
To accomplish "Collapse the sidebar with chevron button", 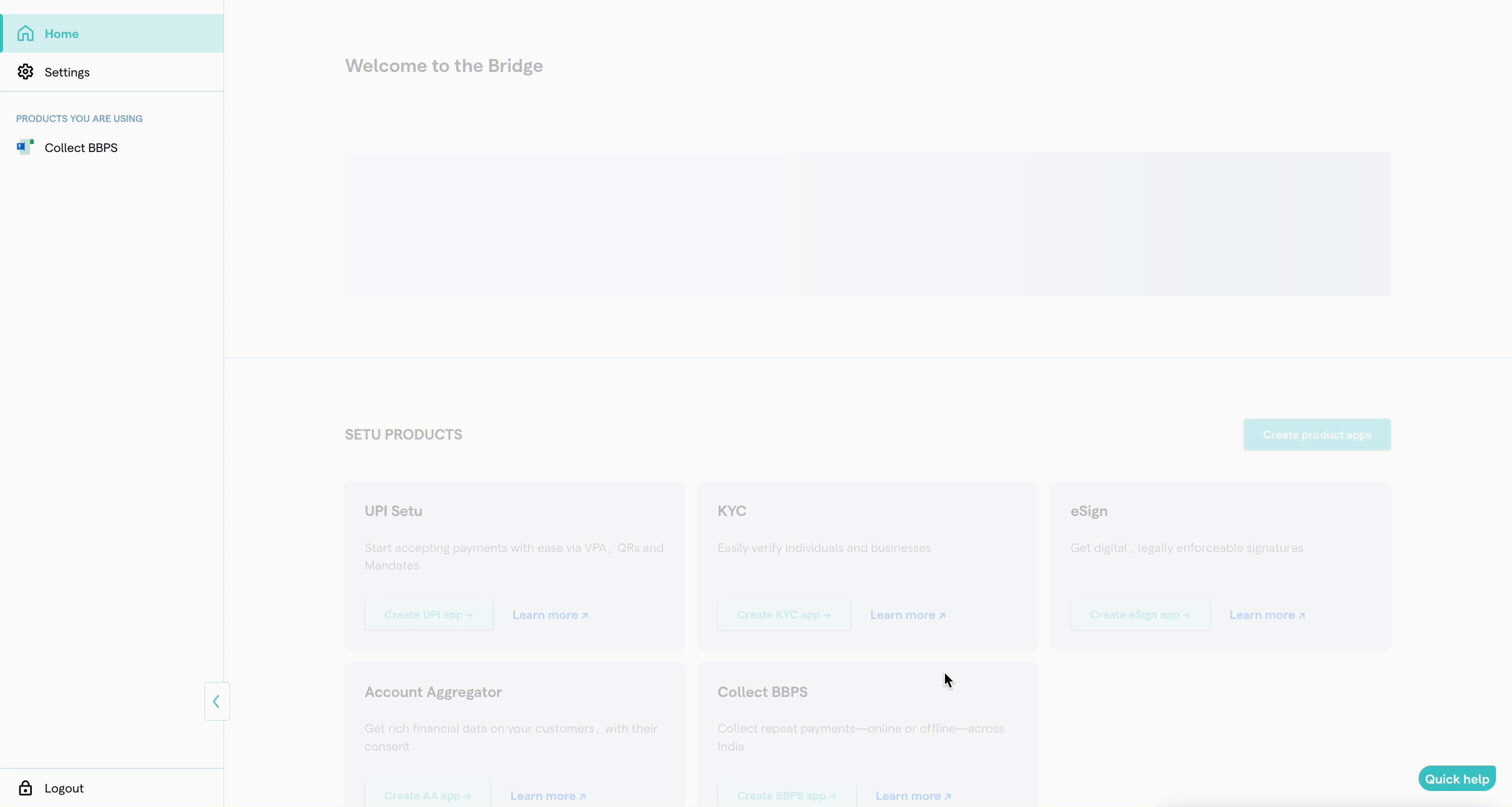I will tap(216, 701).
